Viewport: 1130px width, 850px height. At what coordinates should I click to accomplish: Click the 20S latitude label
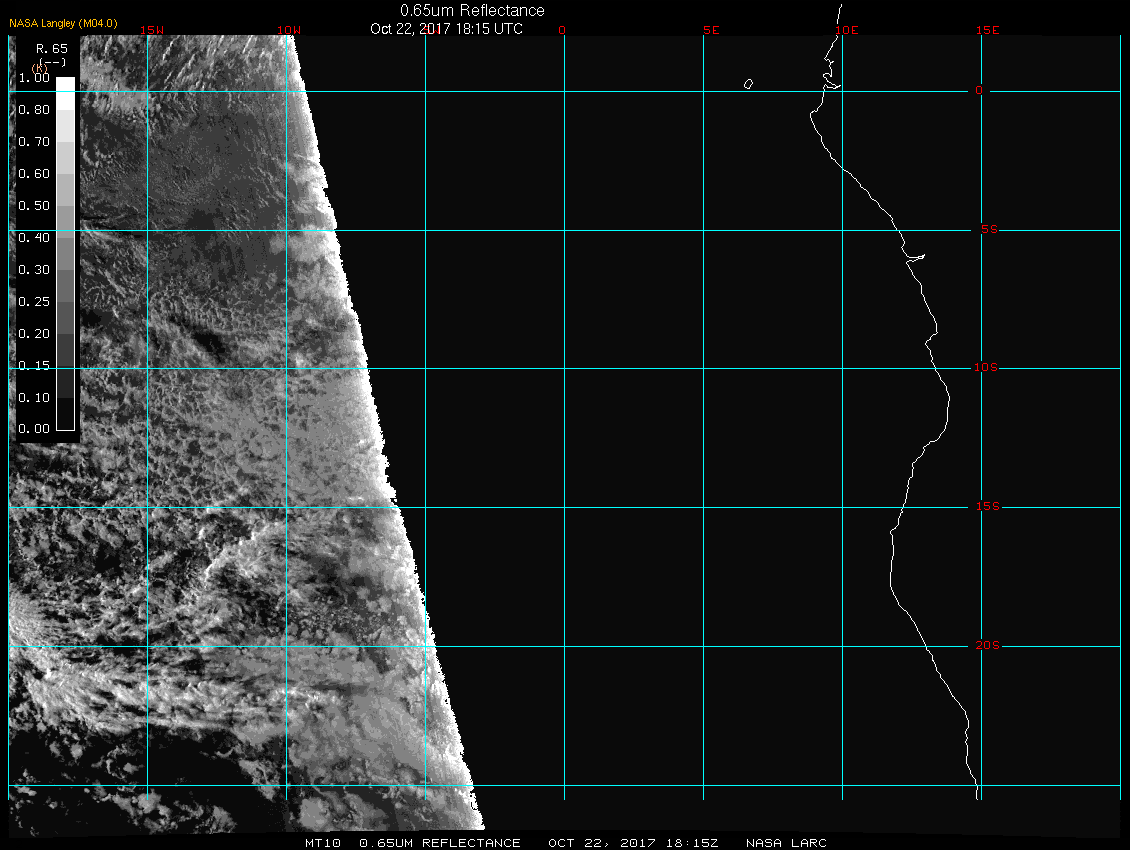coord(986,646)
